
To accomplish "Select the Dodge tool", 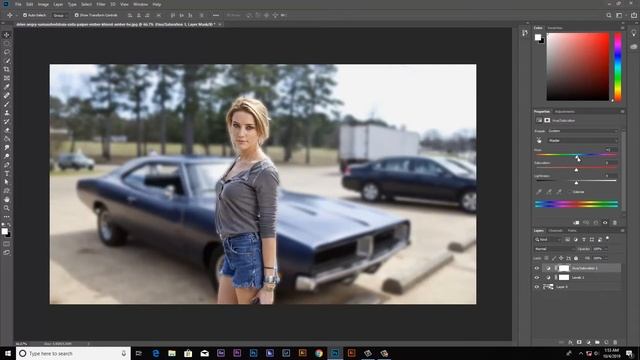I will pos(7,156).
